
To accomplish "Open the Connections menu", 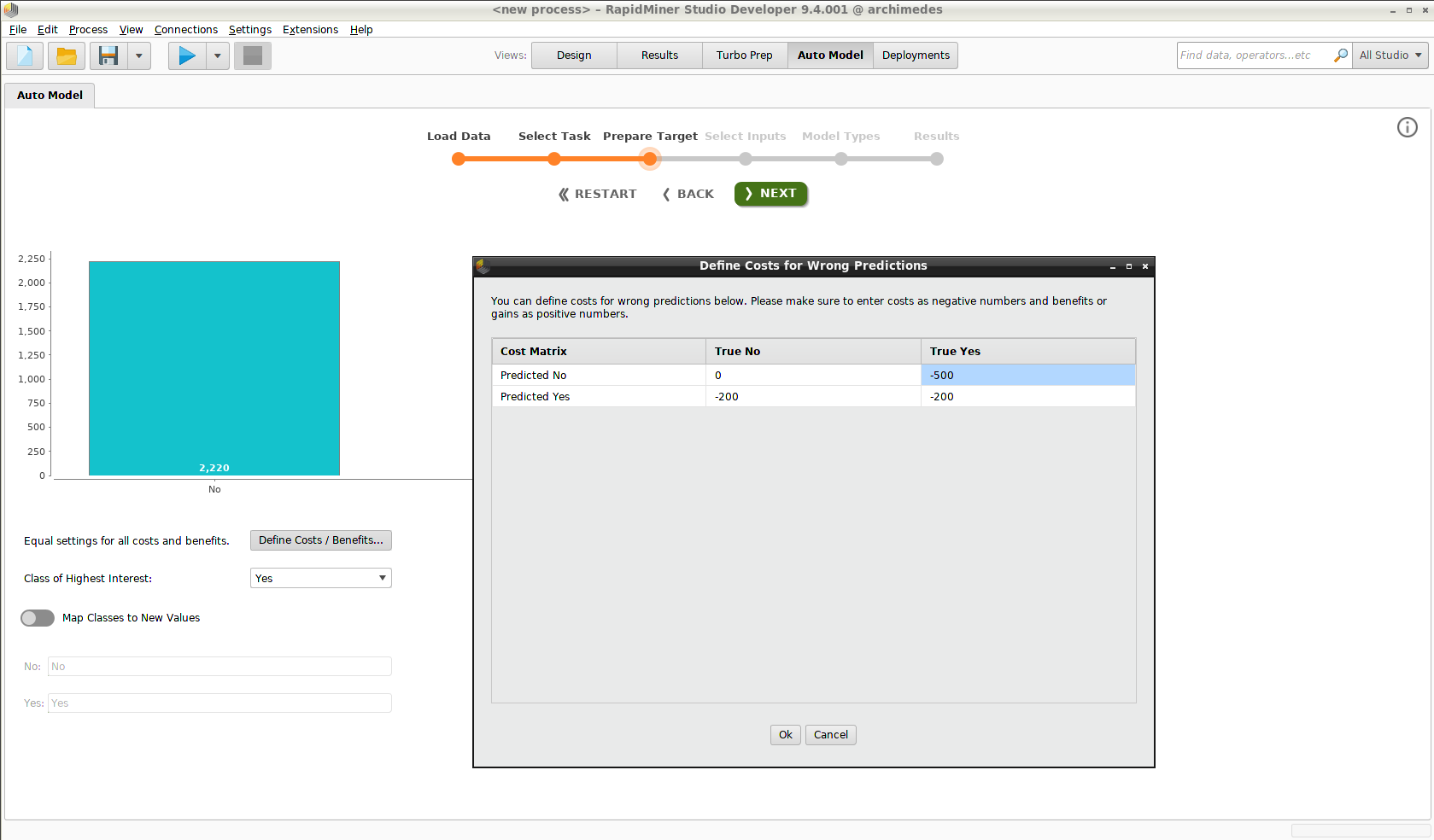I will (x=186, y=29).
